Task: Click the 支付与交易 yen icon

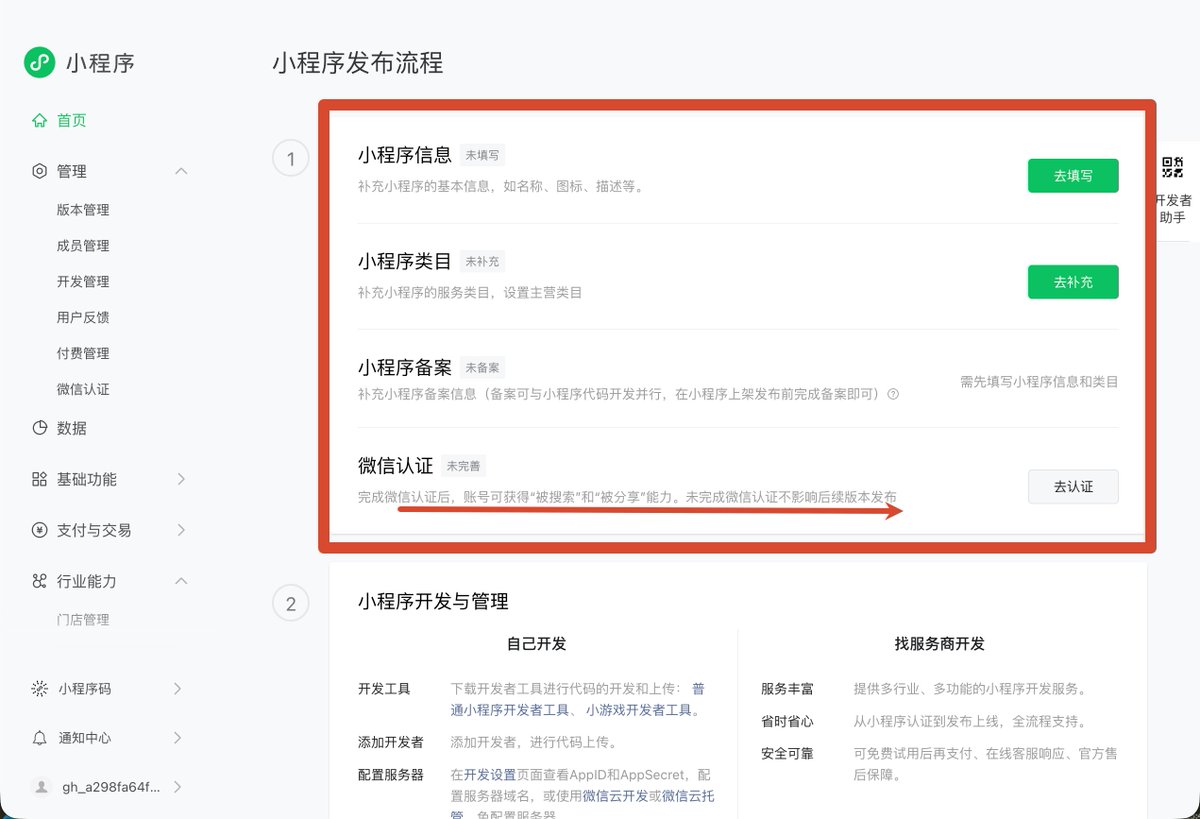Action: click(39, 530)
